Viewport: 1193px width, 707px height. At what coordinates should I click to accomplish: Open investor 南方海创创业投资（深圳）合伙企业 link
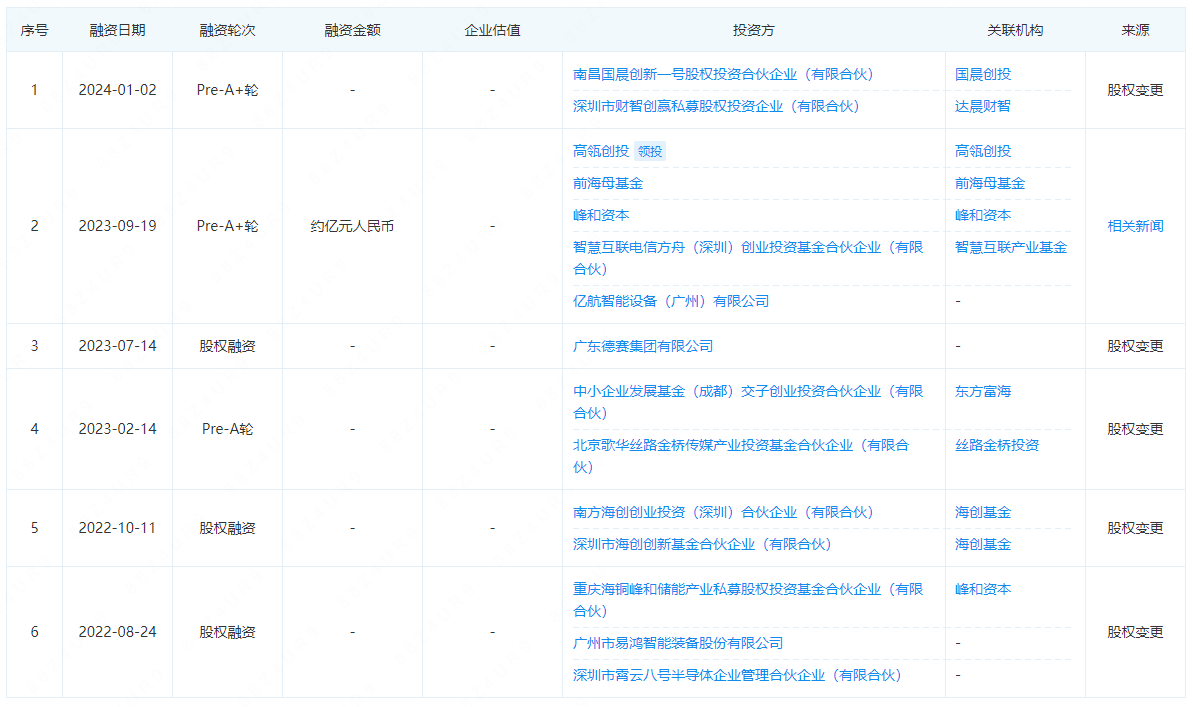click(x=723, y=512)
